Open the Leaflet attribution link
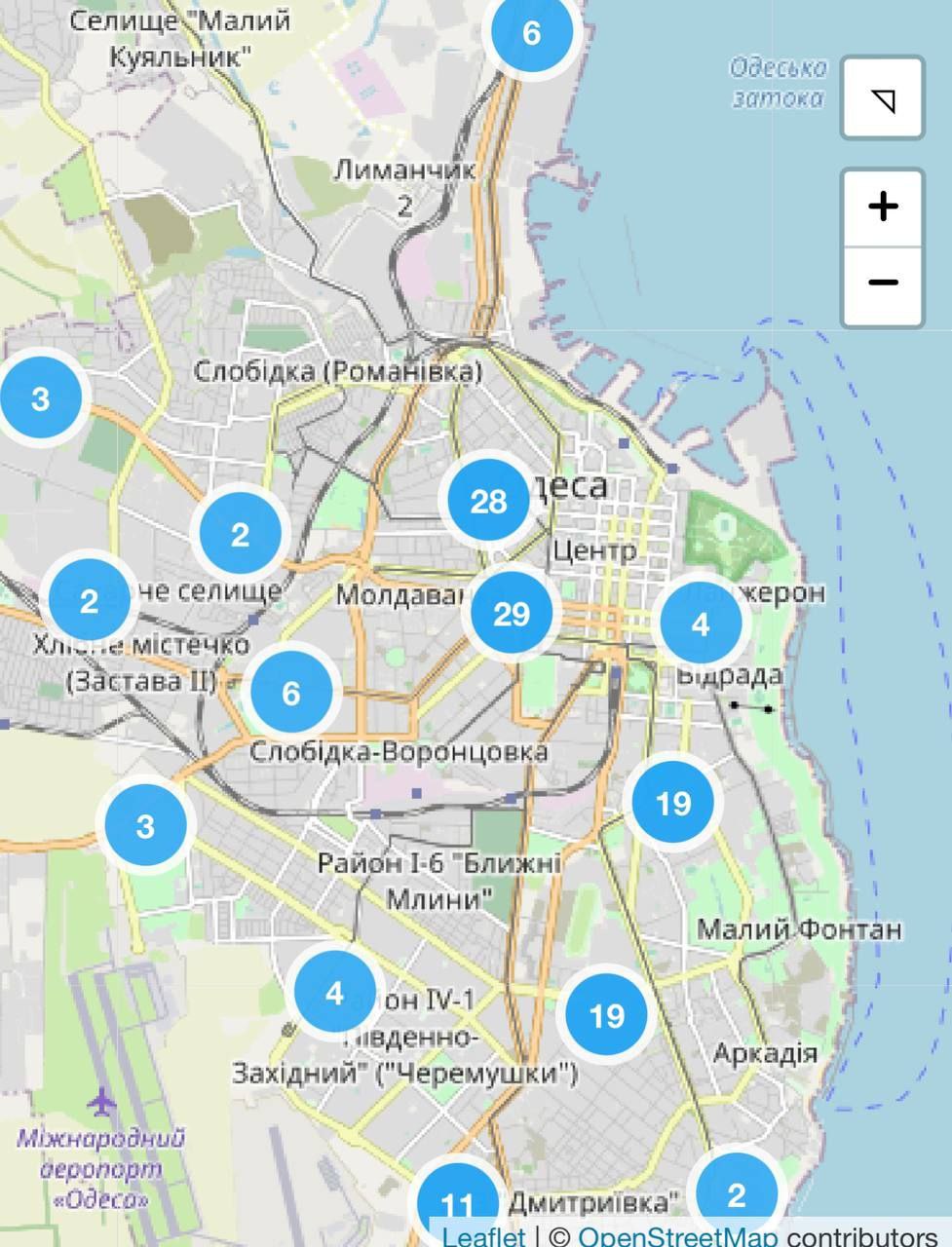The height and width of the screenshot is (1247, 952). click(x=483, y=1235)
